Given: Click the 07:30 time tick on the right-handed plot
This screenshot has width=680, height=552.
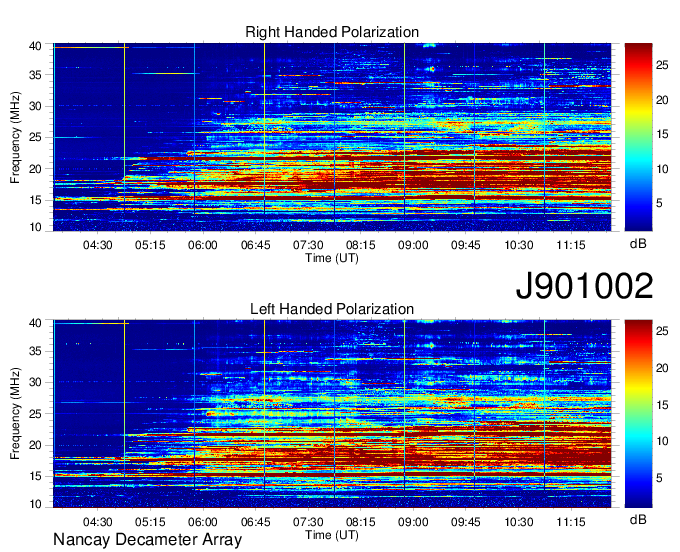Looking at the screenshot, I should point(308,245).
